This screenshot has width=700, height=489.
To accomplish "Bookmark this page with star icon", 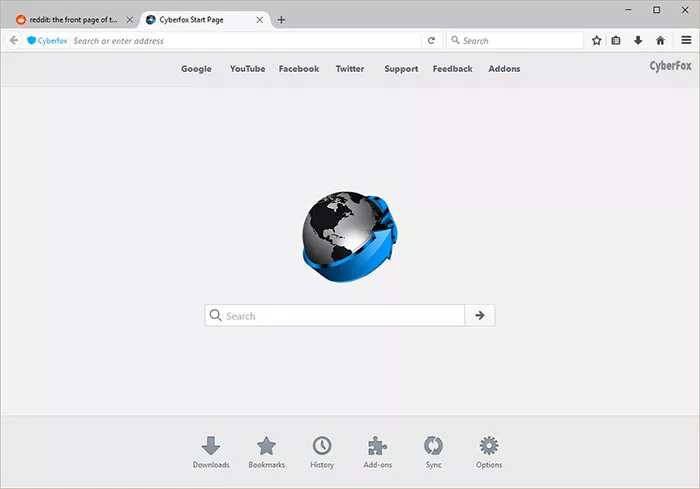I will point(596,41).
